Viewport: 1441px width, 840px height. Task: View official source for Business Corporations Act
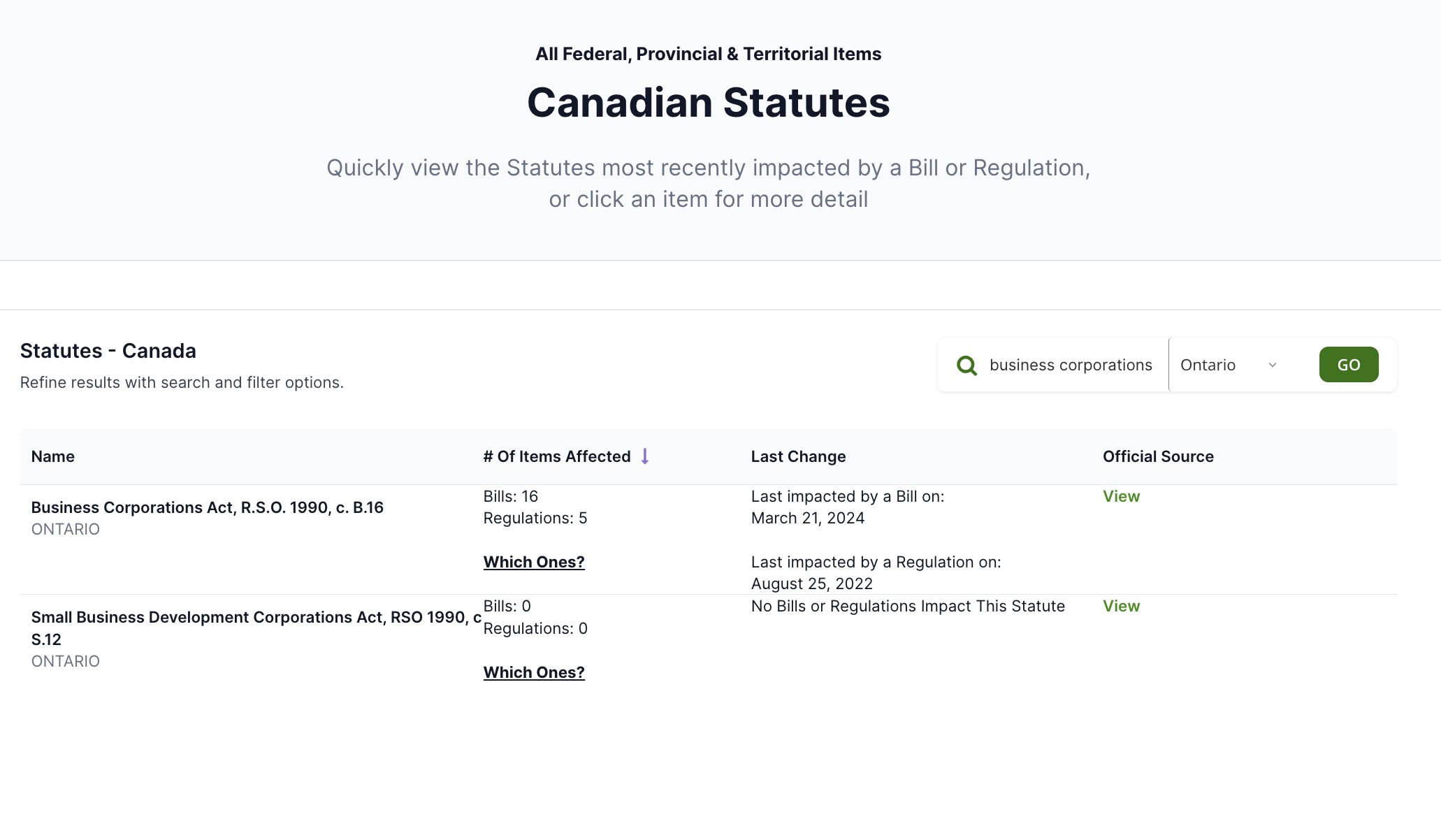click(x=1121, y=496)
